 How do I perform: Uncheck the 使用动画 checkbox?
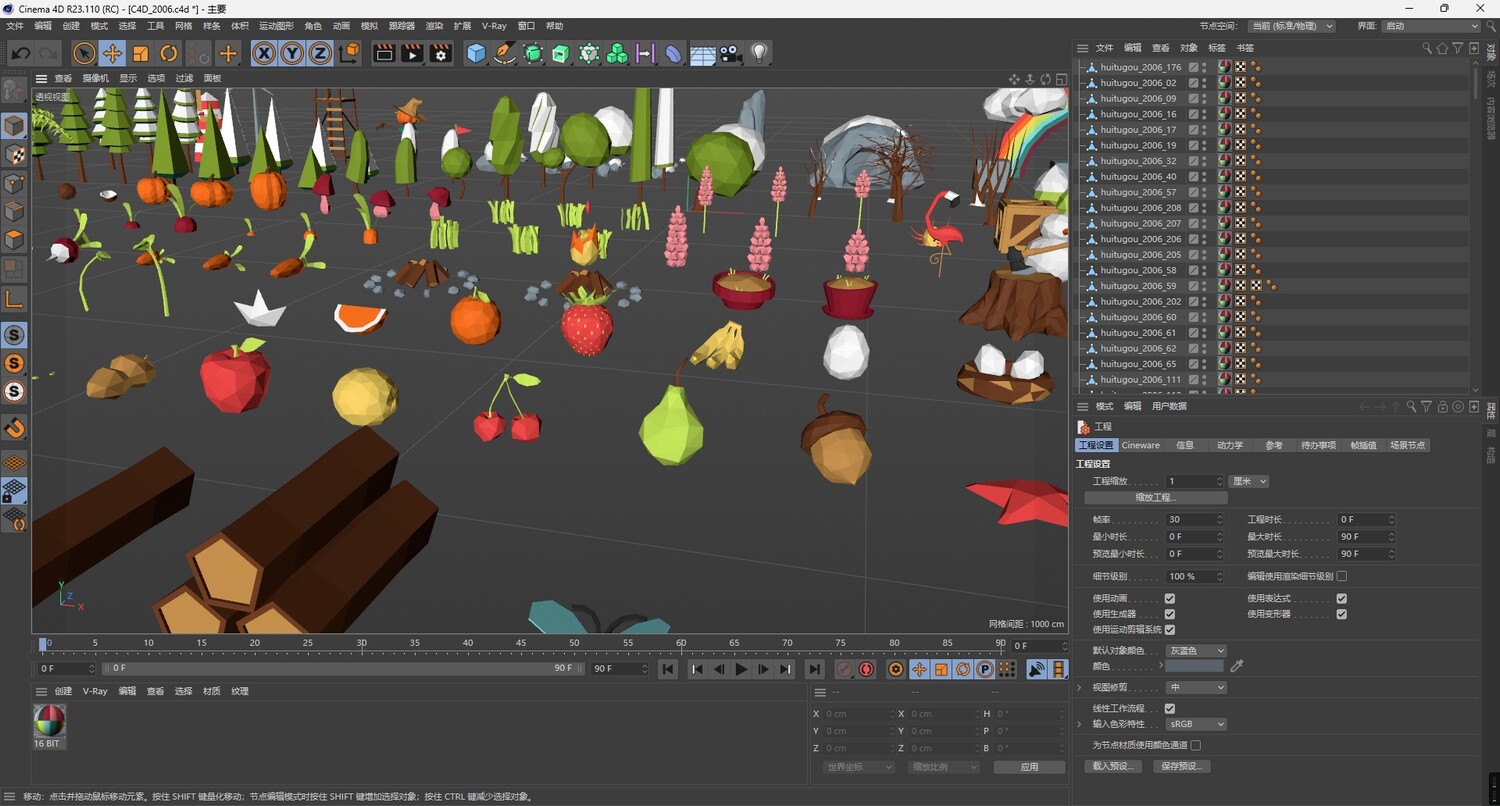pos(1170,599)
